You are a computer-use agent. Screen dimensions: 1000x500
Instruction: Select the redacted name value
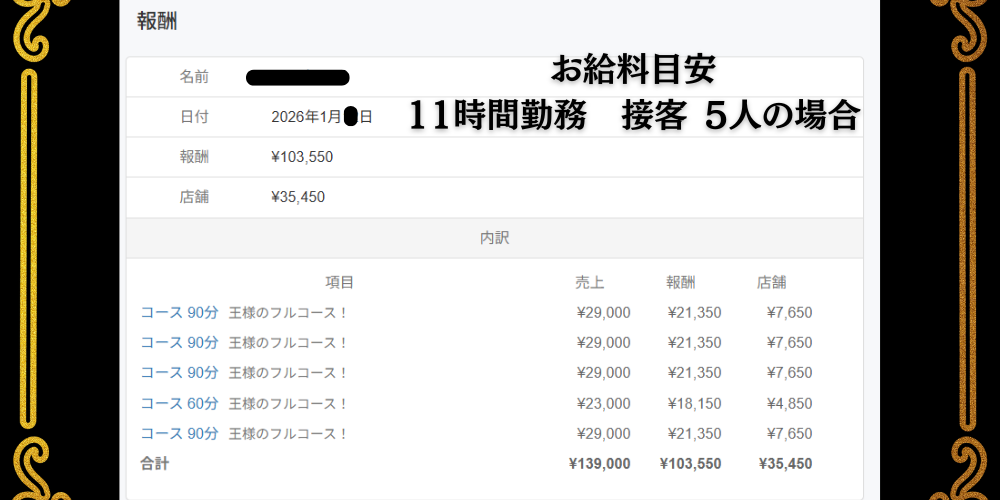pos(297,77)
